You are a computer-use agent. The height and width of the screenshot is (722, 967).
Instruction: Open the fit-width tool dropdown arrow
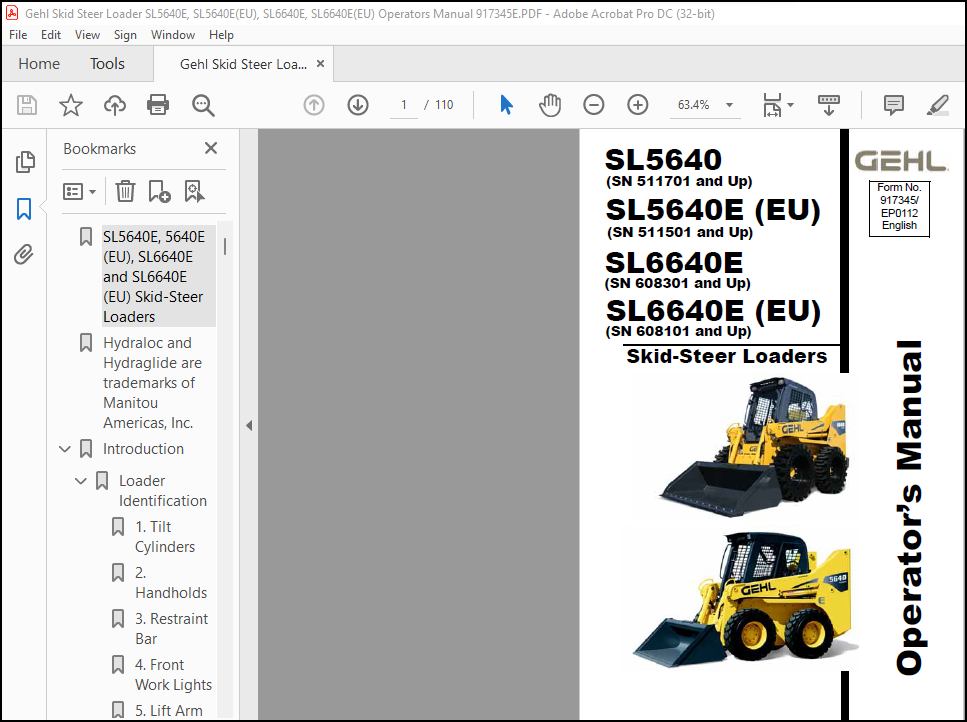pyautogui.click(x=791, y=105)
